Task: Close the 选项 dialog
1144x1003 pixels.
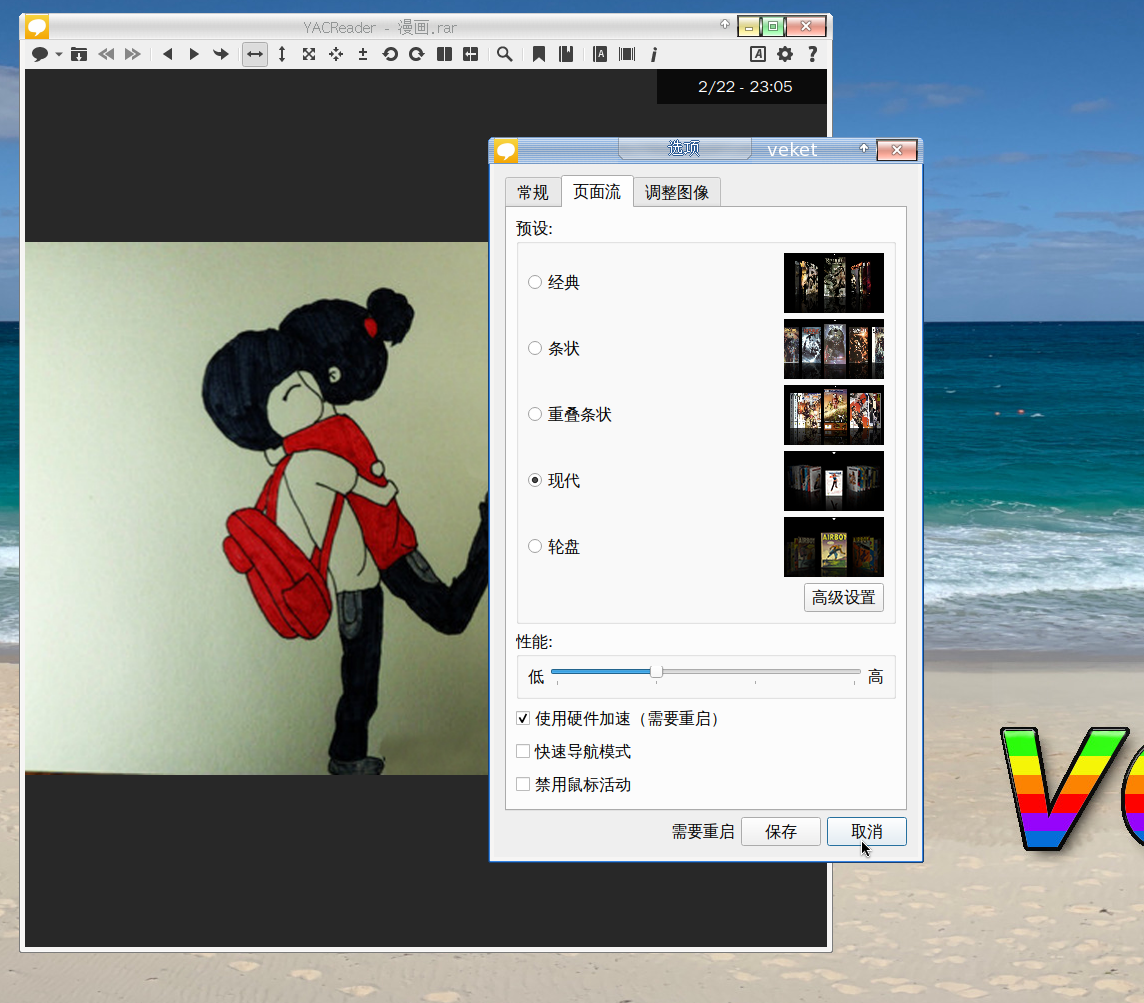Action: (x=897, y=150)
